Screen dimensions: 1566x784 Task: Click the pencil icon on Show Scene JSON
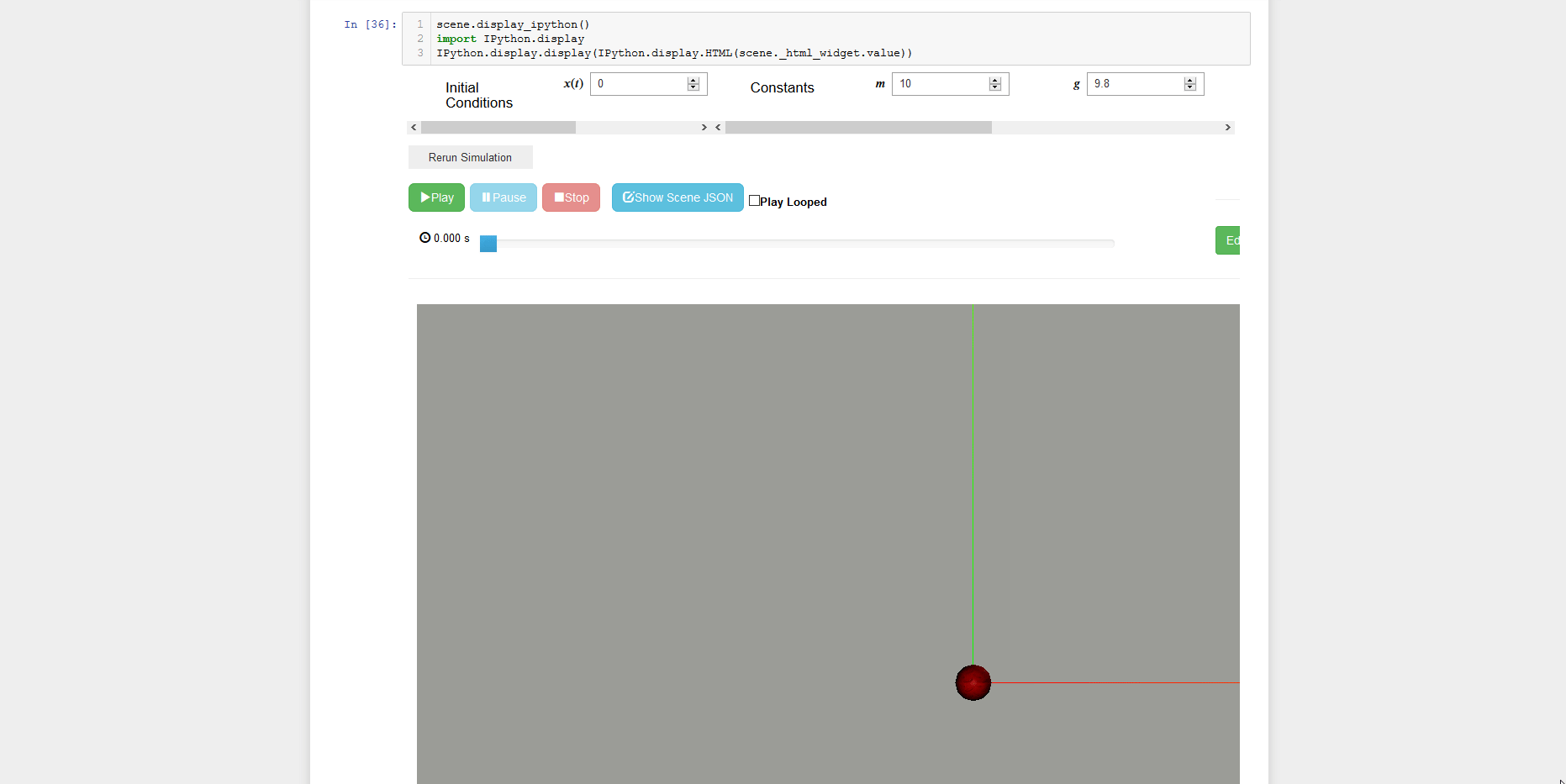[628, 197]
